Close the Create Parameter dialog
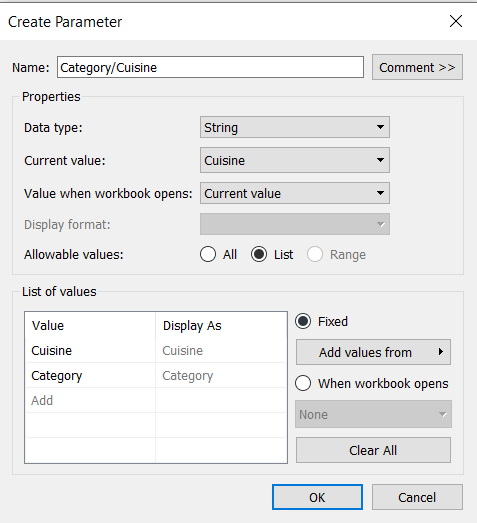This screenshot has height=523, width=477. click(x=456, y=22)
